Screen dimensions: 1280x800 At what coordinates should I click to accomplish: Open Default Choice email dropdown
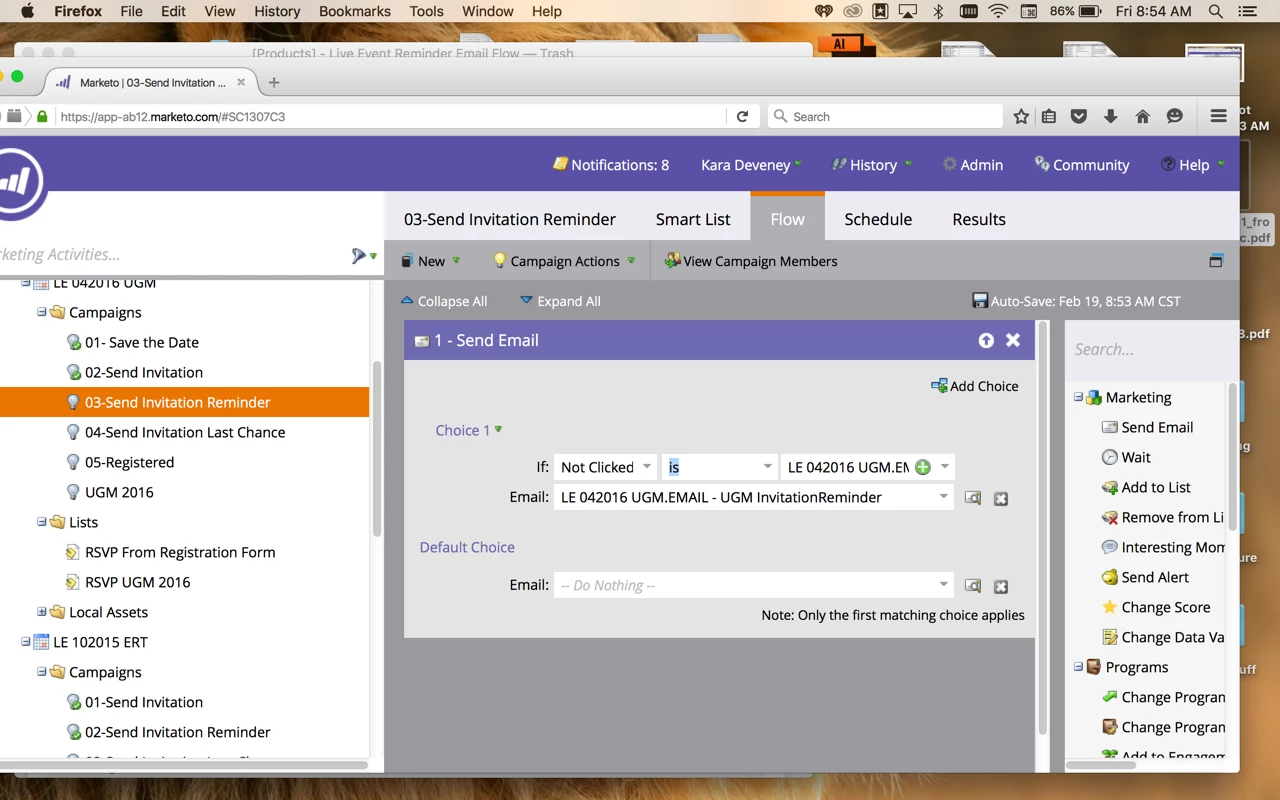[x=943, y=585]
